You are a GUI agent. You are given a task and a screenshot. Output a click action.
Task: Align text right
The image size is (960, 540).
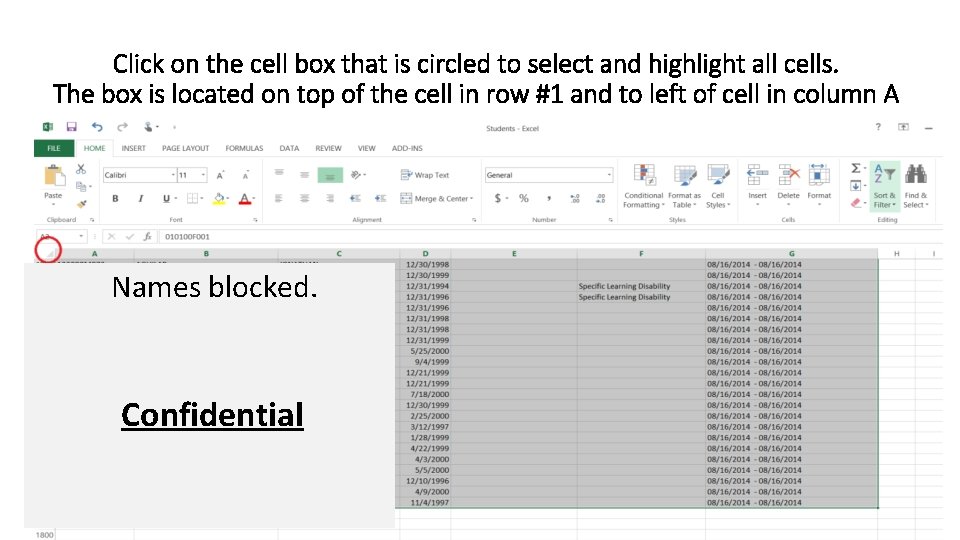point(330,198)
